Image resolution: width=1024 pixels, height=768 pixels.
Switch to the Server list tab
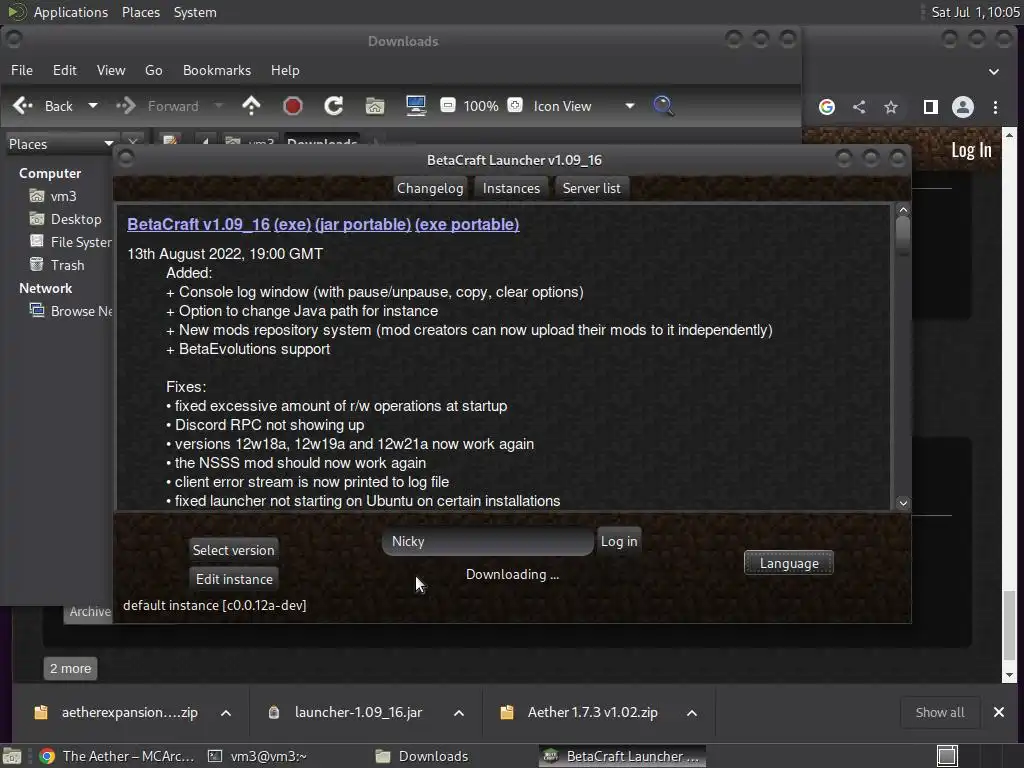click(x=592, y=188)
